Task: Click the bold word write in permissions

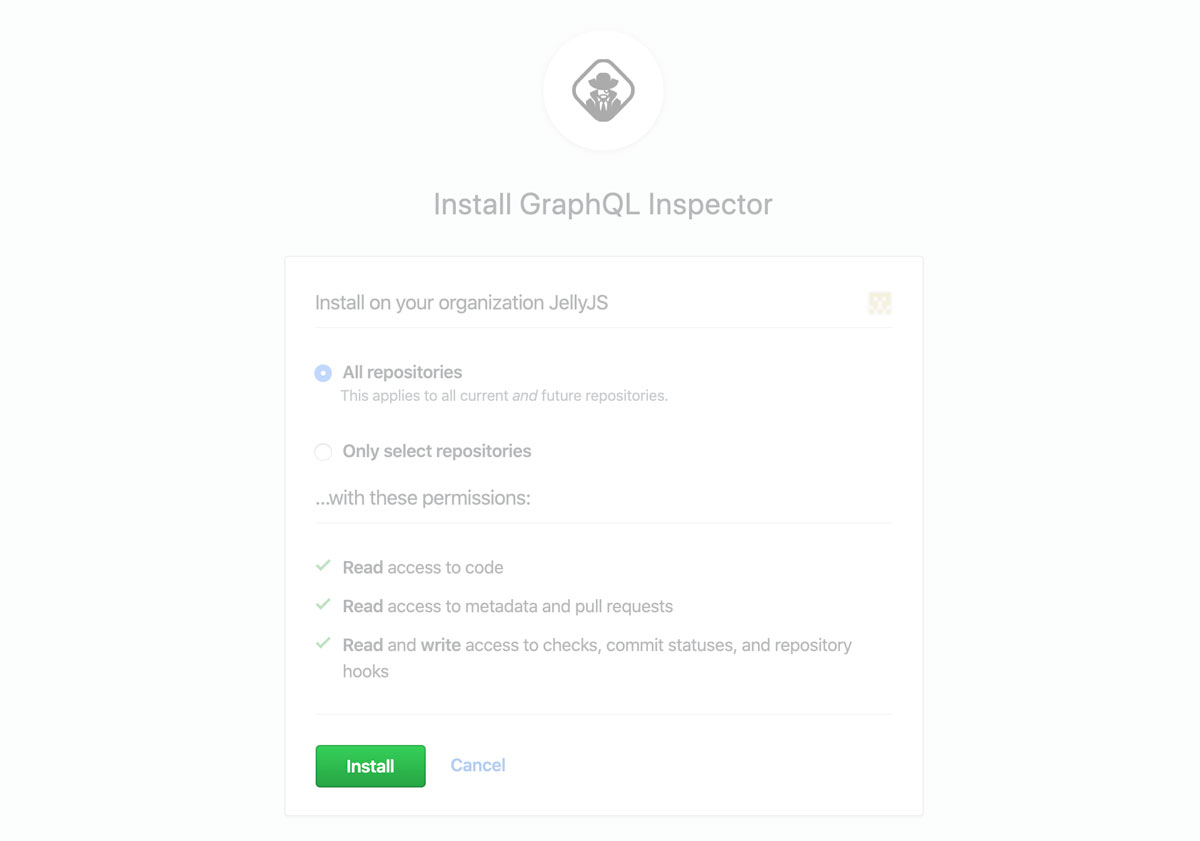Action: click(440, 645)
